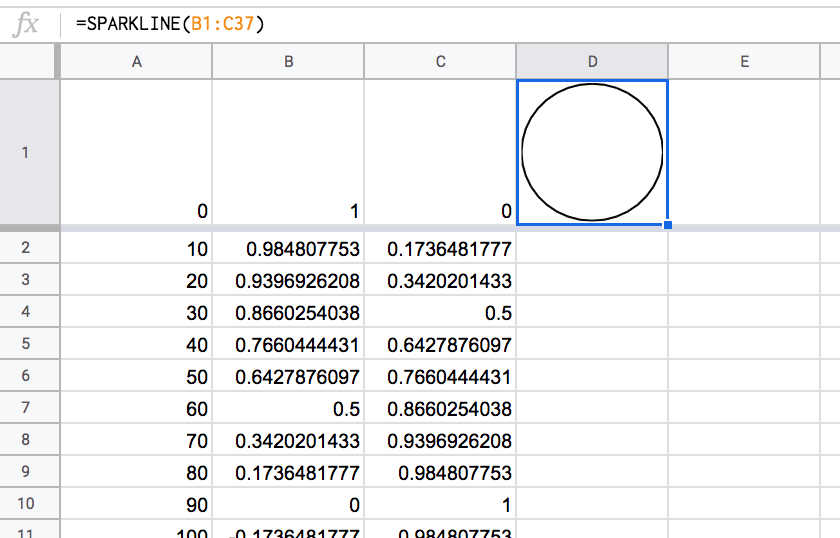Click cell with 0.1736481777 in column C
The height and width of the screenshot is (538, 840).
click(440, 248)
